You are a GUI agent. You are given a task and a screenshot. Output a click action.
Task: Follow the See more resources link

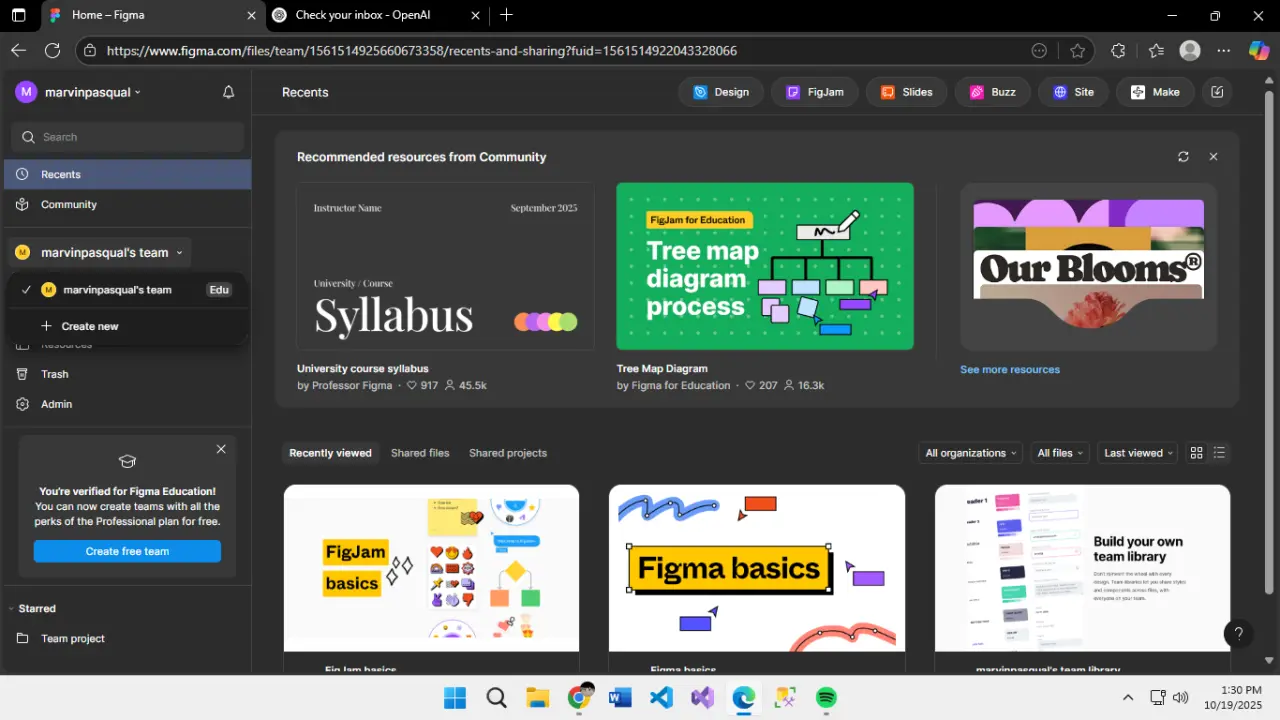[1010, 370]
